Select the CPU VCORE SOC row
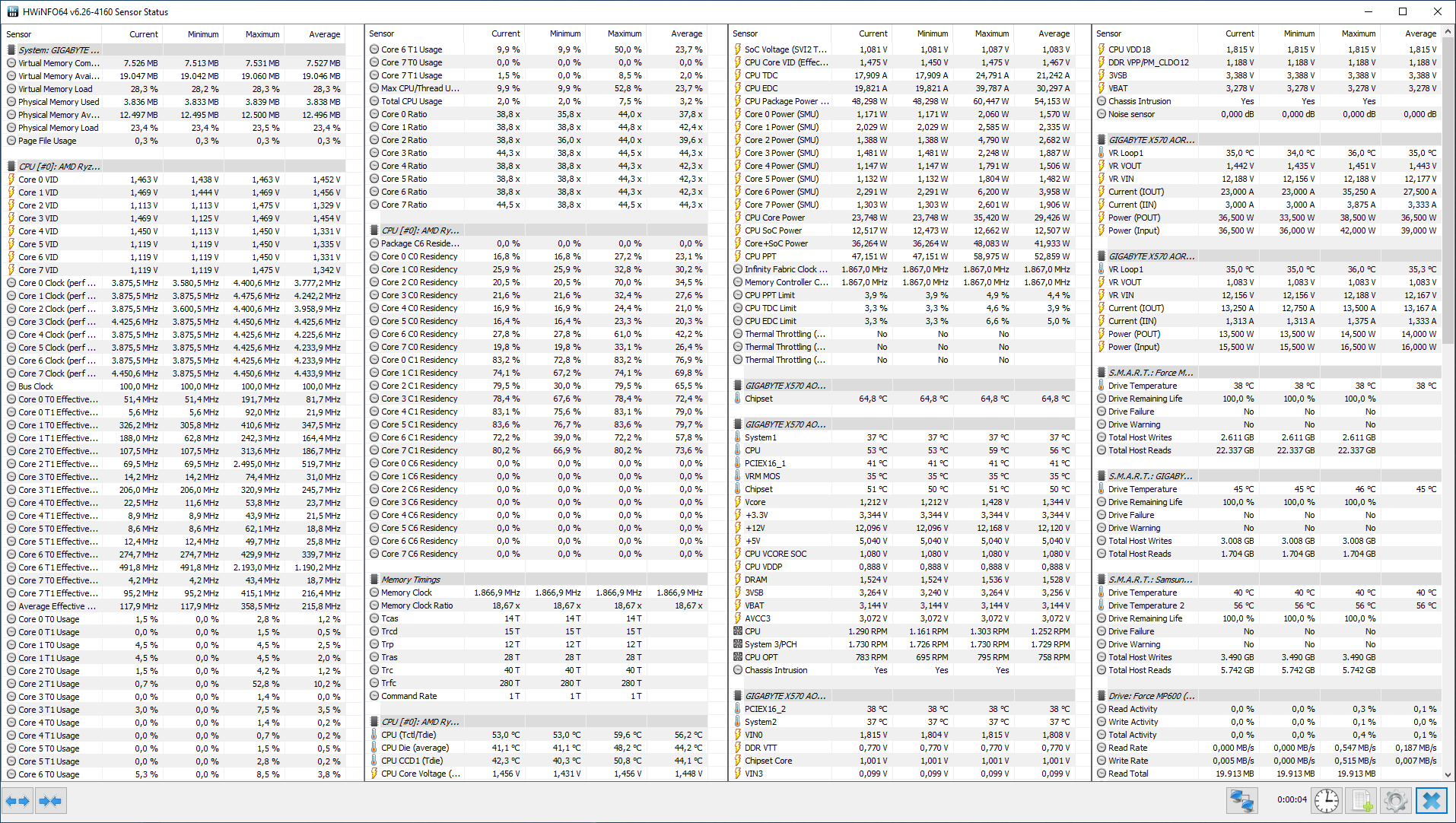 [x=904, y=554]
